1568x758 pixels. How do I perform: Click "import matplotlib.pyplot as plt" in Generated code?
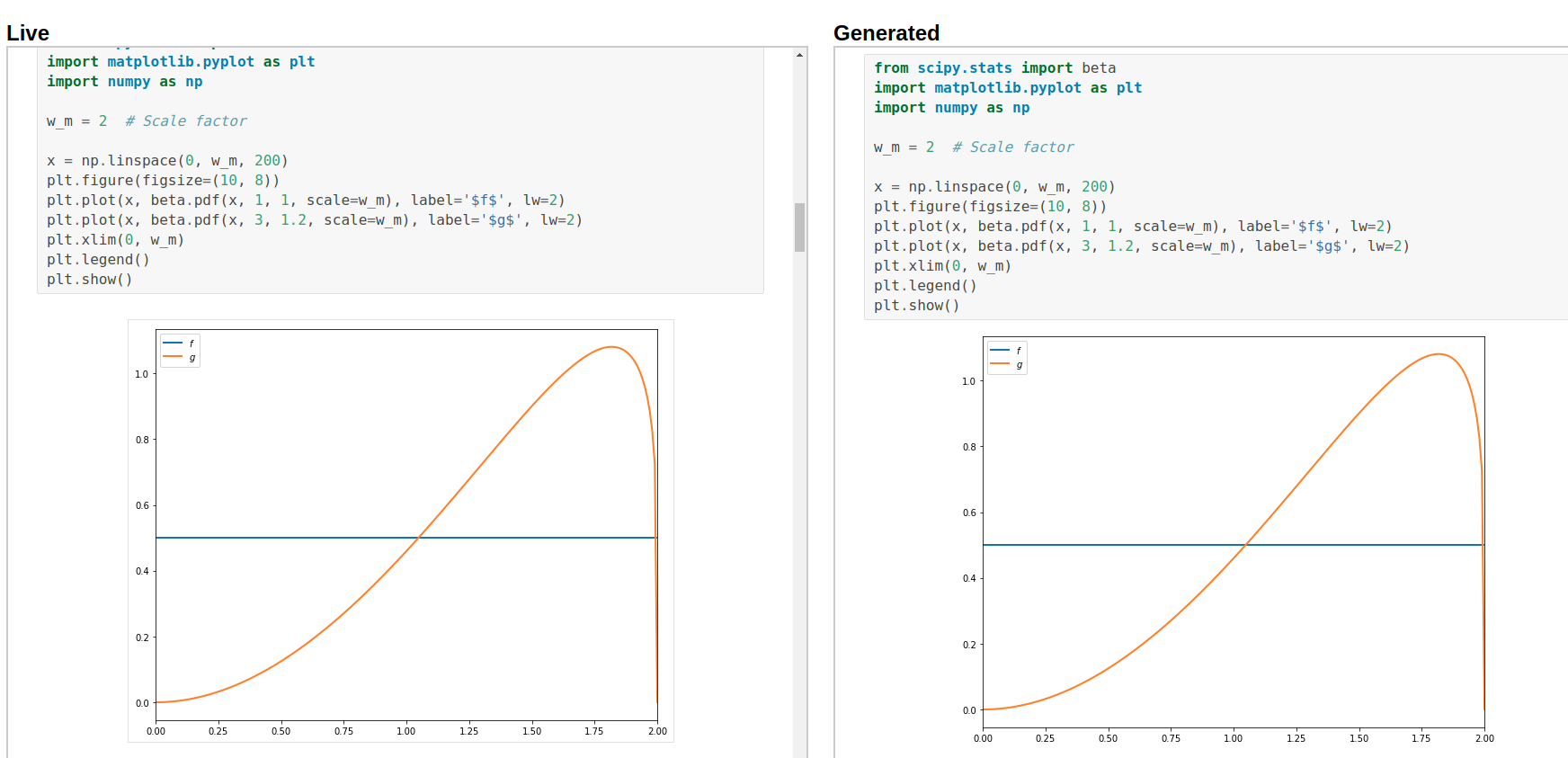pyautogui.click(x=1008, y=88)
